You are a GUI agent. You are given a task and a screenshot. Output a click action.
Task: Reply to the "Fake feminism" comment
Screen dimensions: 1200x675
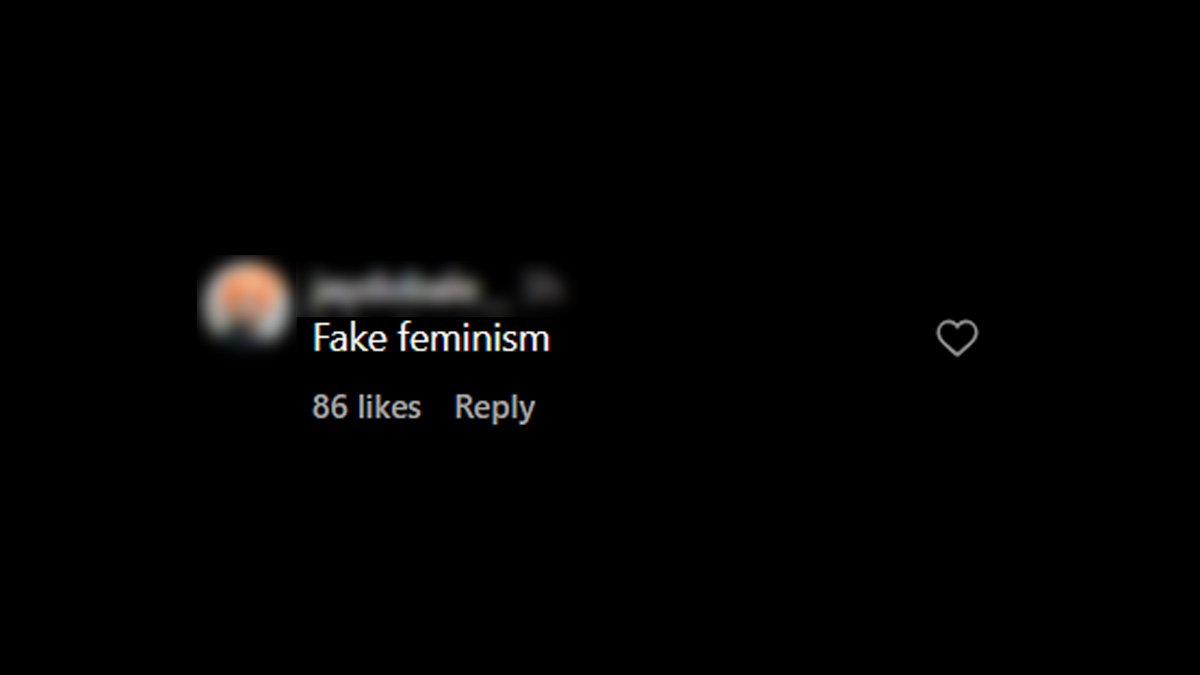coord(494,408)
